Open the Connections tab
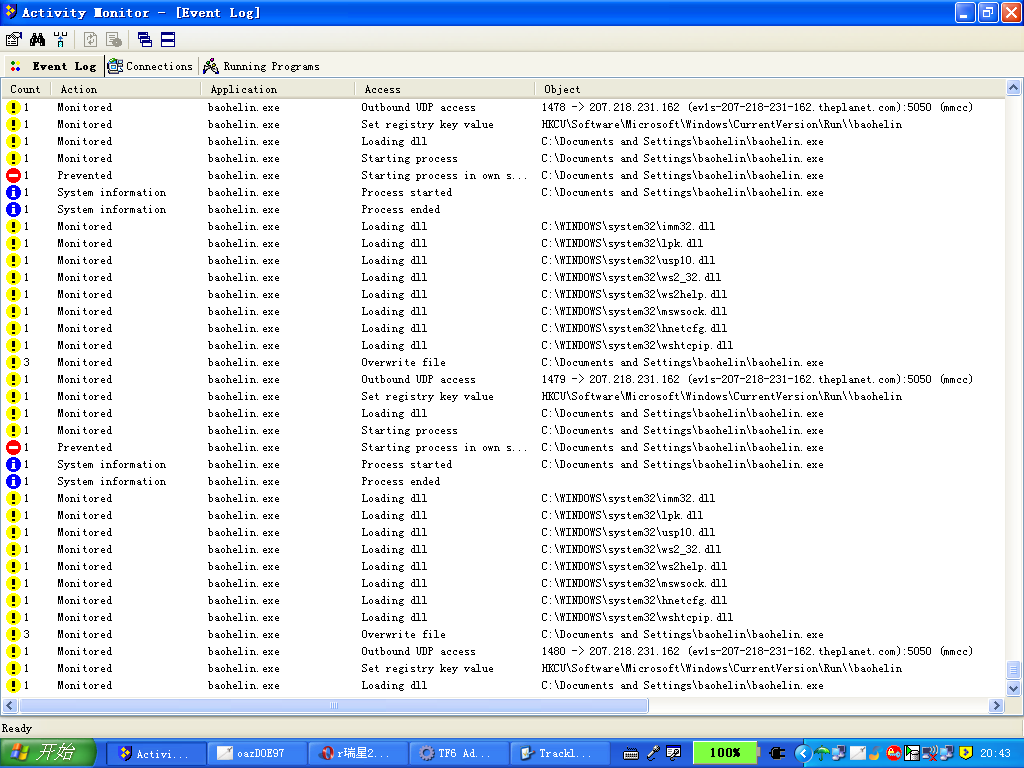The image size is (1024, 768). 151,66
